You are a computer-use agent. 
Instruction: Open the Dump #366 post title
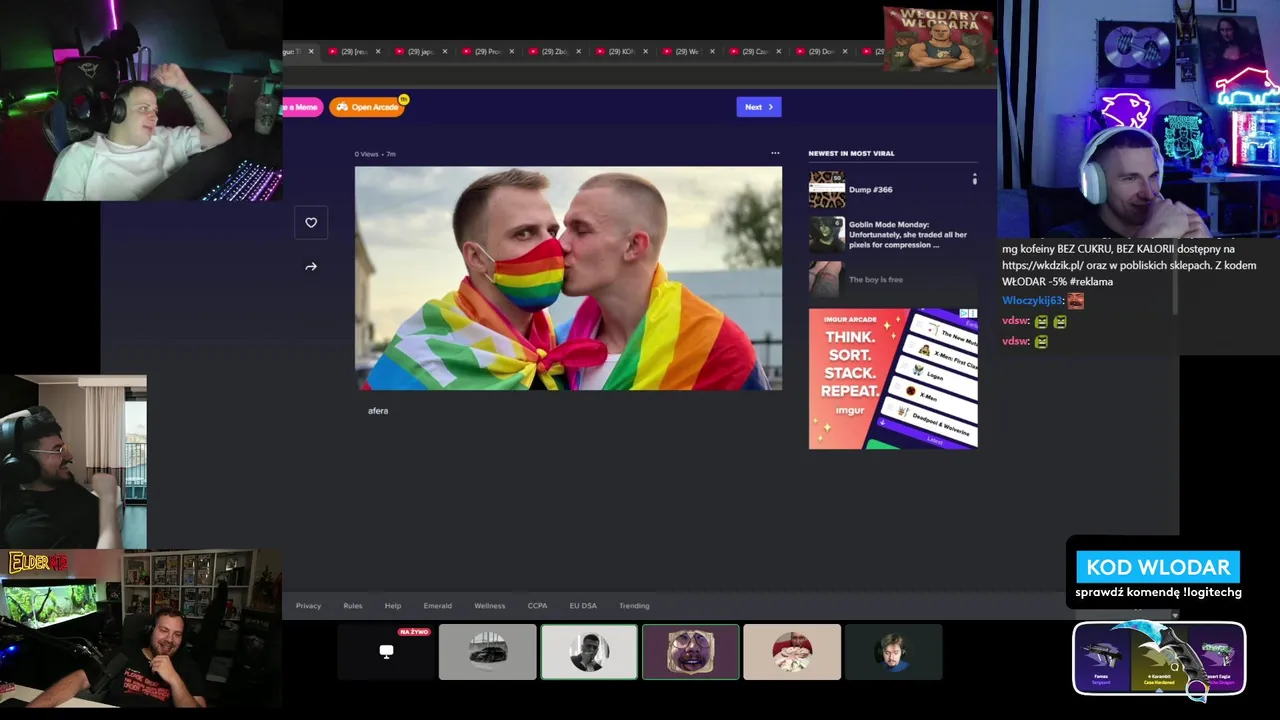point(870,189)
